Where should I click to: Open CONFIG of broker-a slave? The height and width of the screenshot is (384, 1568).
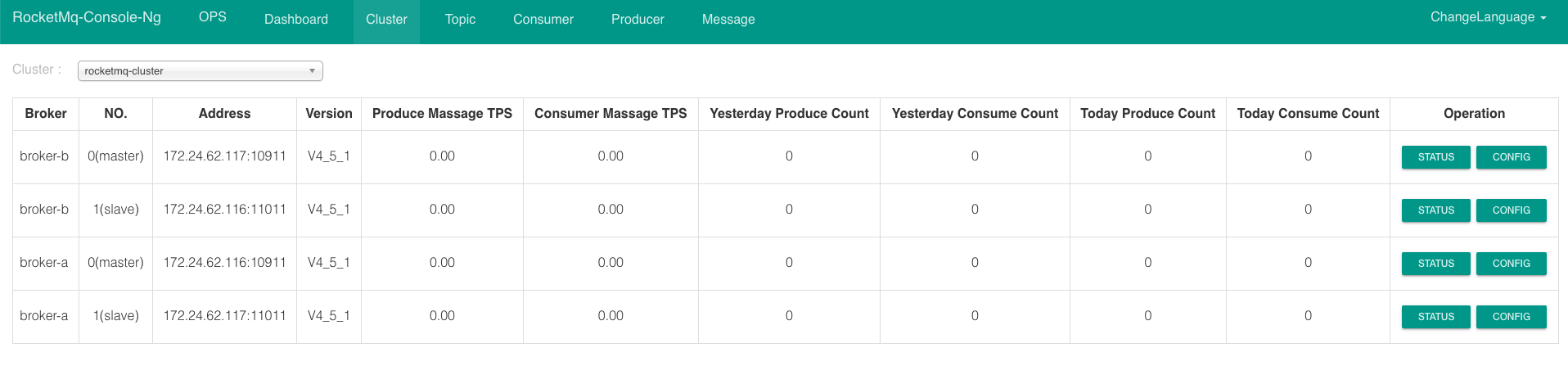[x=1511, y=317]
